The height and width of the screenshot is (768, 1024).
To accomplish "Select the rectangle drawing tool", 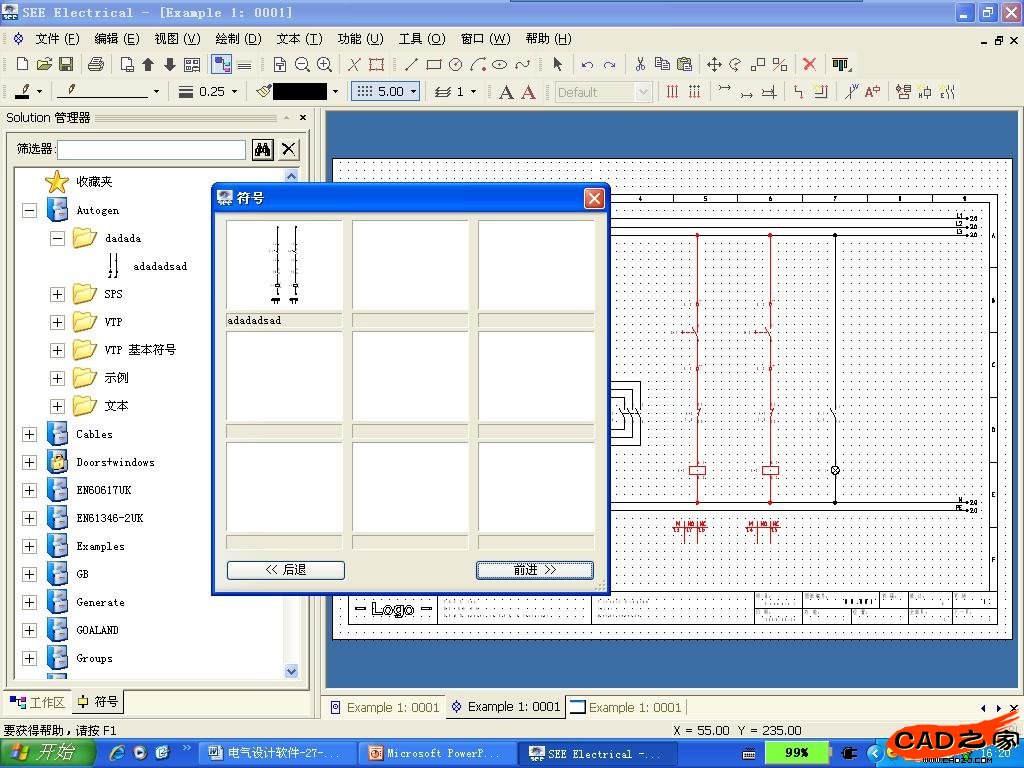I will 433,64.
